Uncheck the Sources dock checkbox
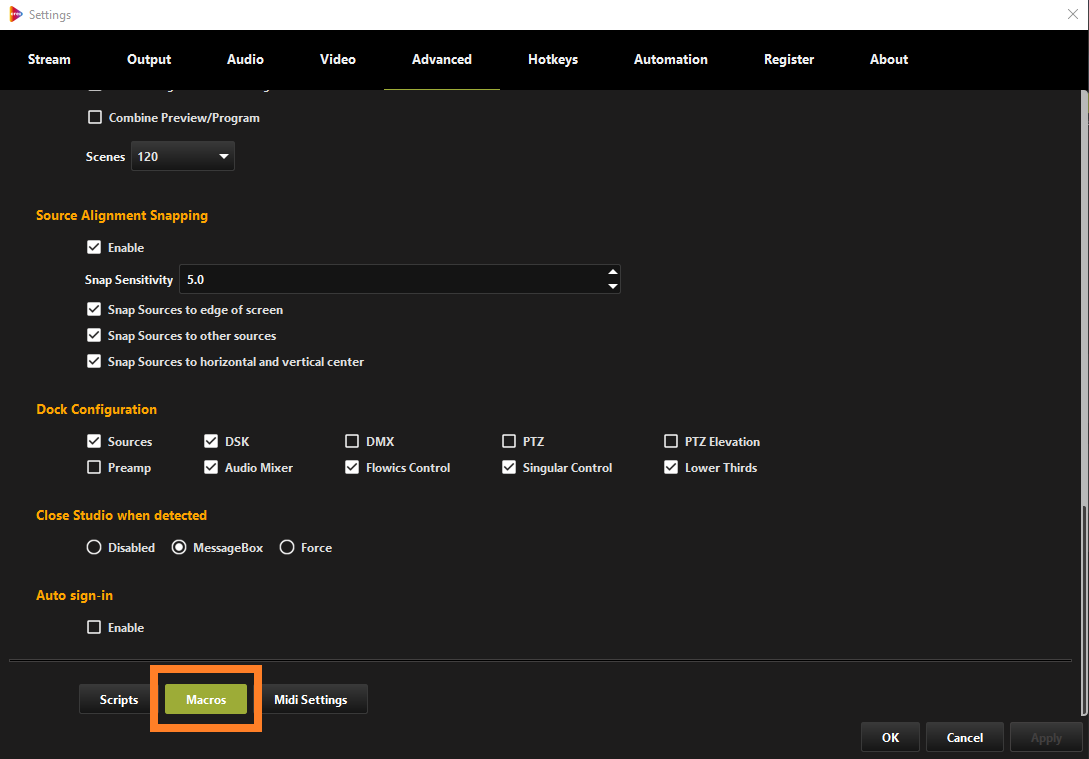 (x=94, y=441)
